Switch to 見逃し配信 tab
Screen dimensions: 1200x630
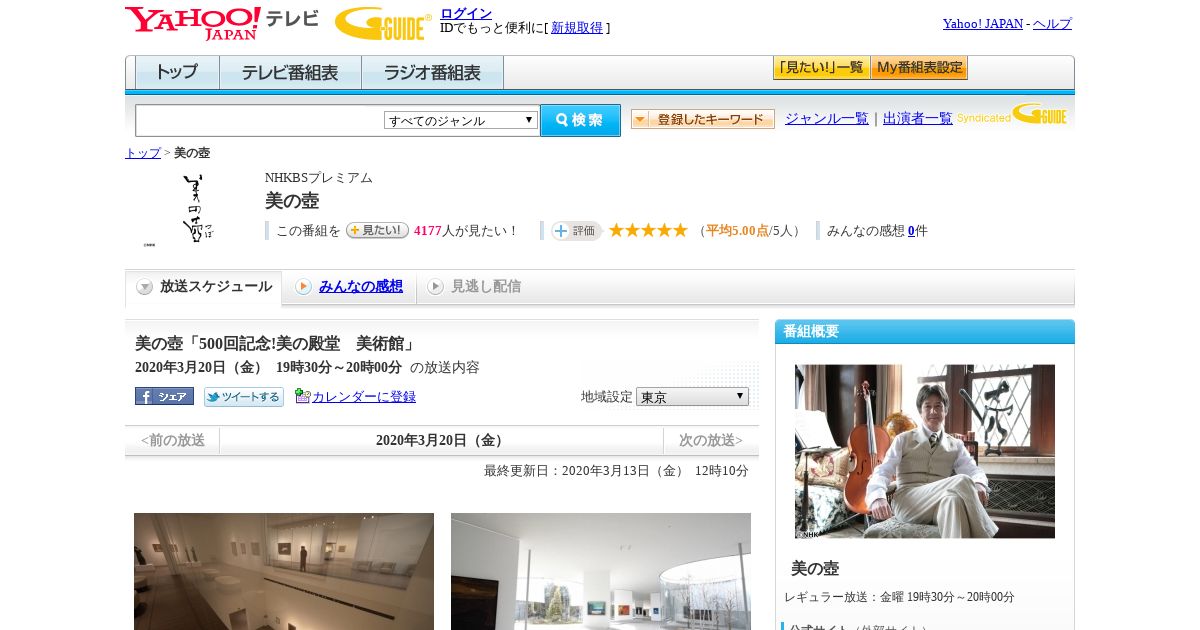(x=475, y=287)
